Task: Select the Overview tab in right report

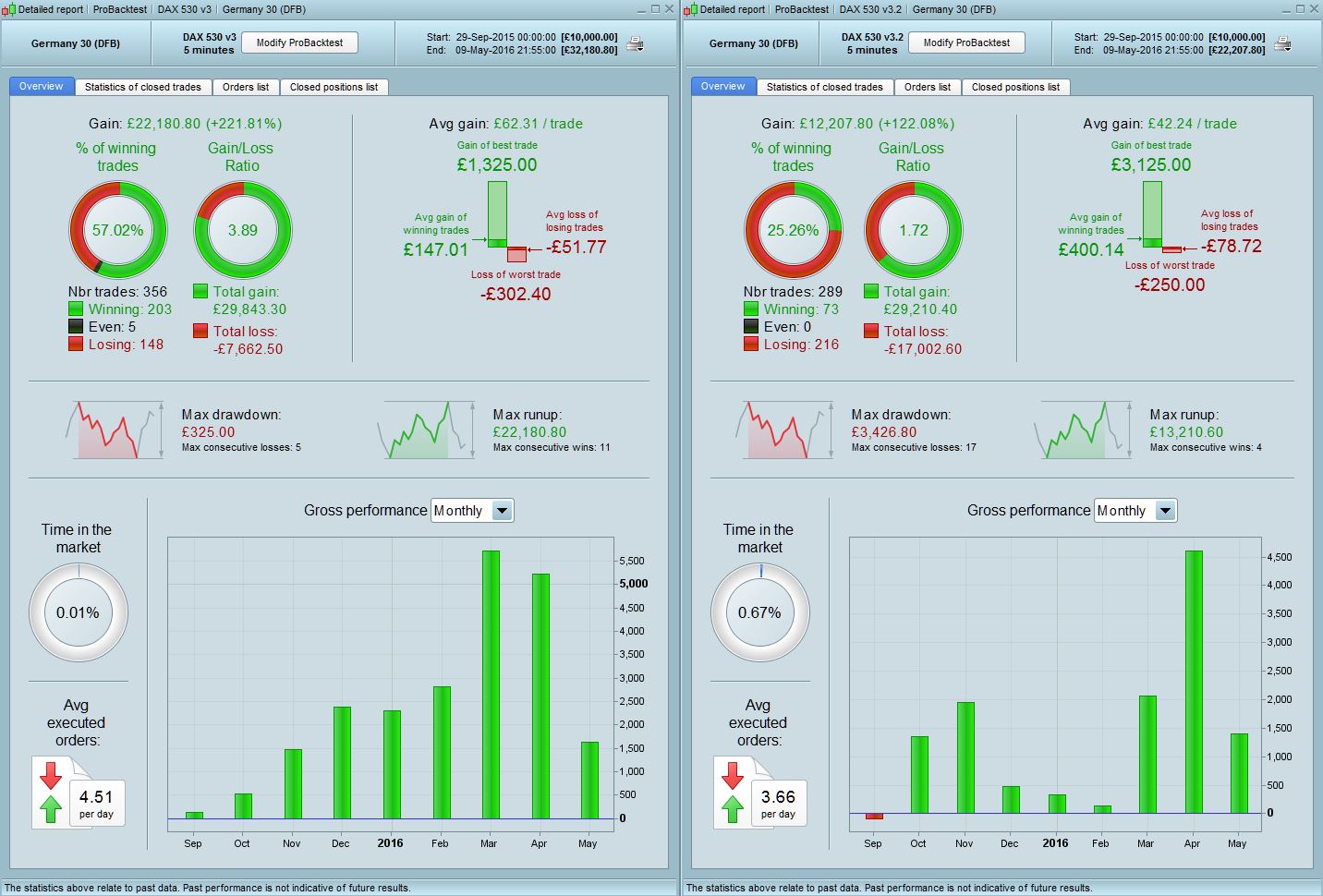Action: [722, 86]
